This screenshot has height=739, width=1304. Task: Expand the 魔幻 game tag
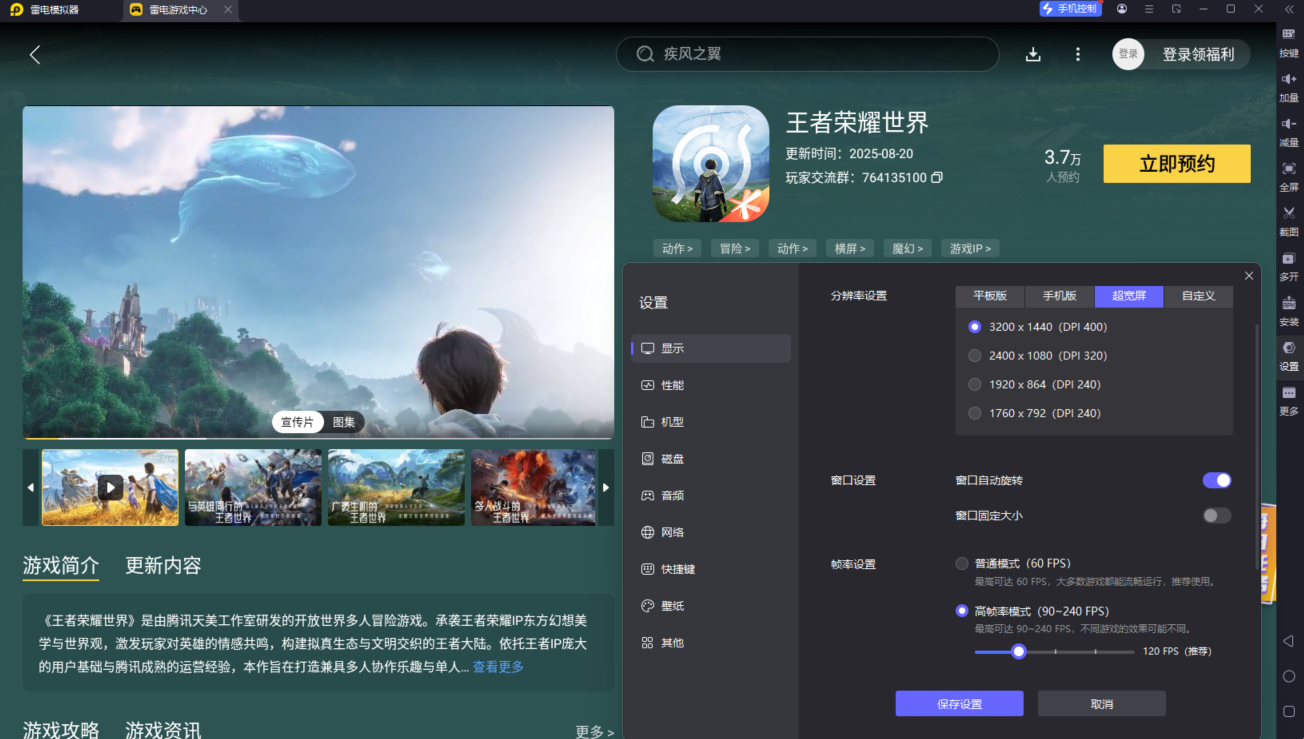click(906, 248)
